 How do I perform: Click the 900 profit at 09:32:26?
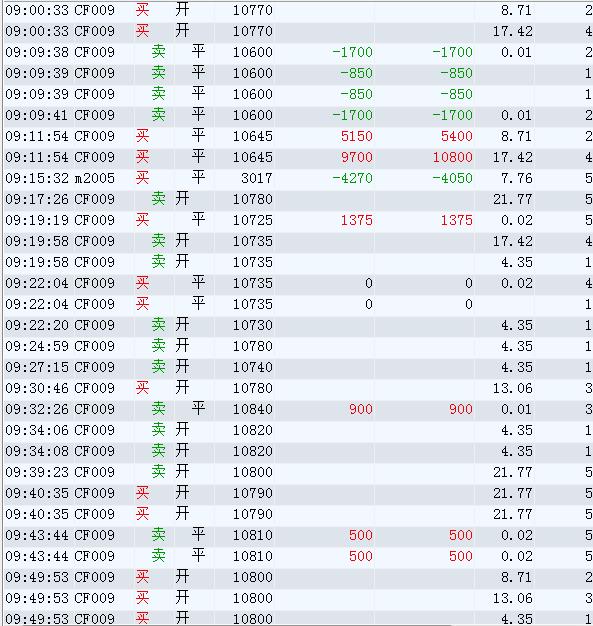[361, 409]
